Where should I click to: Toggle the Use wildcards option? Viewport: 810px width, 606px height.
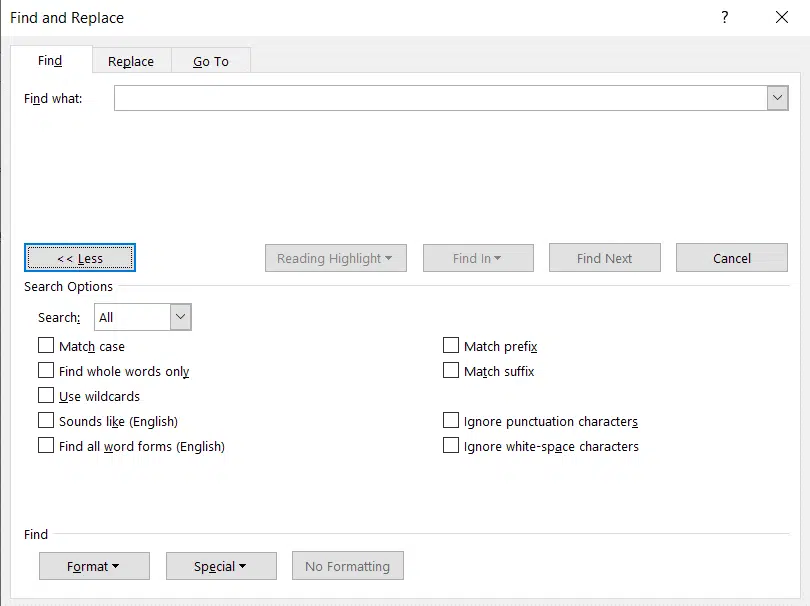(x=46, y=395)
